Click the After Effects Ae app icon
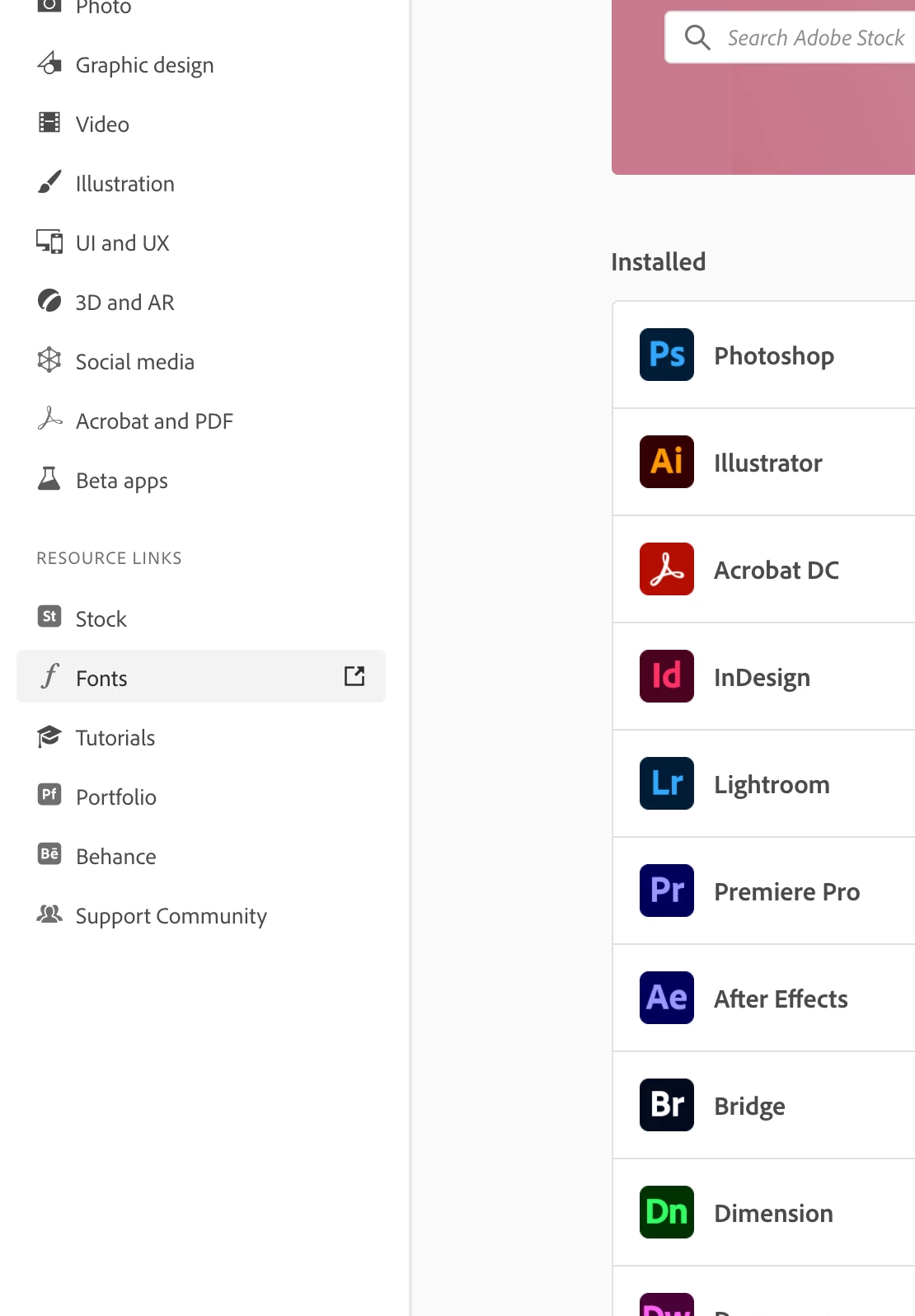 click(x=666, y=998)
